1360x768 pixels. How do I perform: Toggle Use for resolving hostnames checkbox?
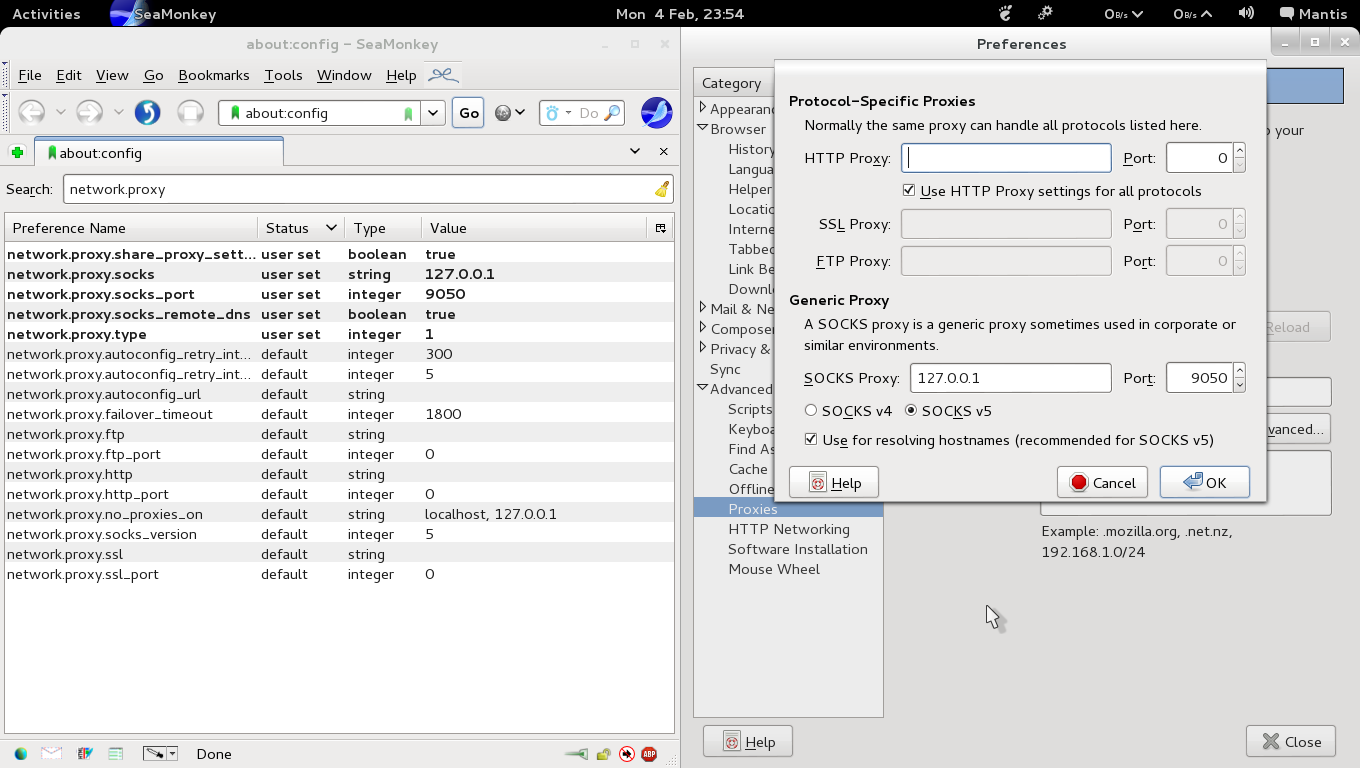coord(811,439)
